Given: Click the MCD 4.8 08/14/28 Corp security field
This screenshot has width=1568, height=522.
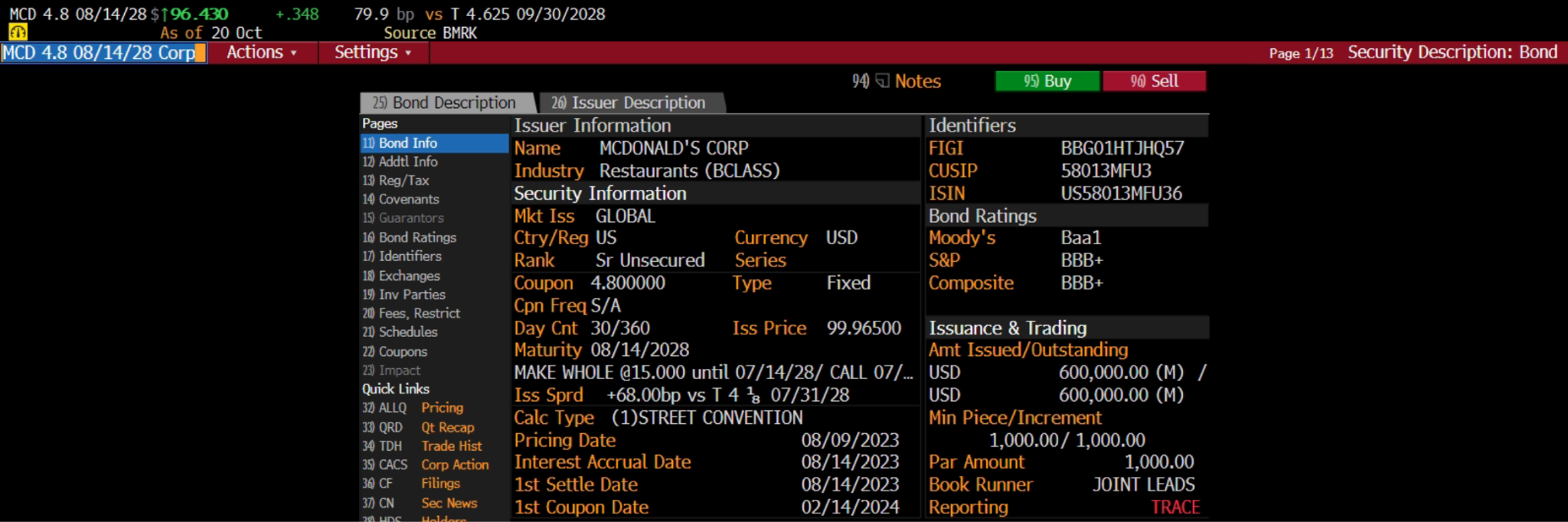Looking at the screenshot, I should click(x=103, y=53).
